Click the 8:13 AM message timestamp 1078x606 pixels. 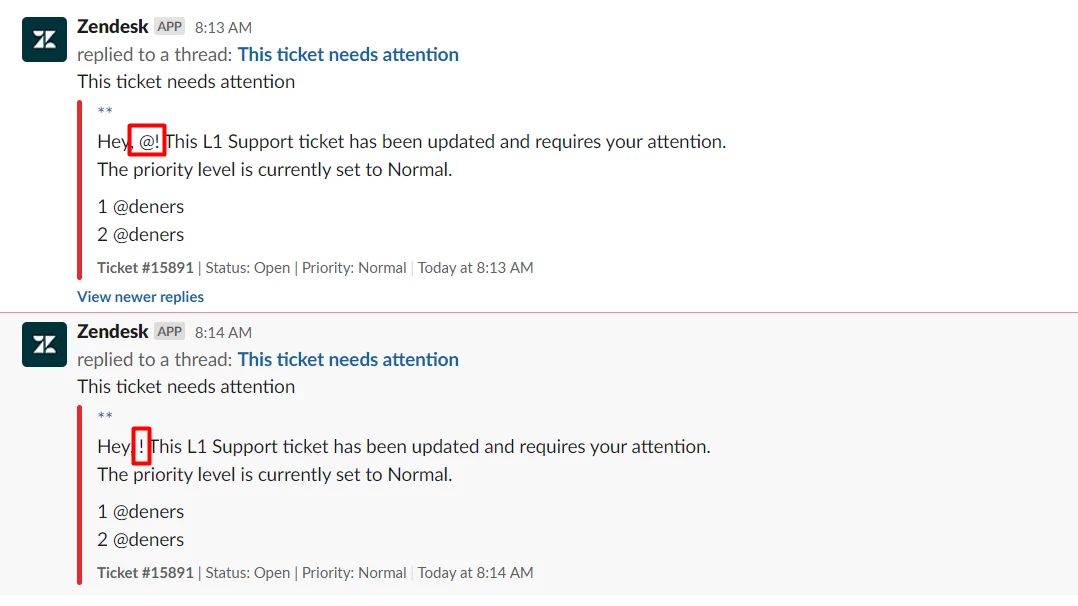[223, 28]
